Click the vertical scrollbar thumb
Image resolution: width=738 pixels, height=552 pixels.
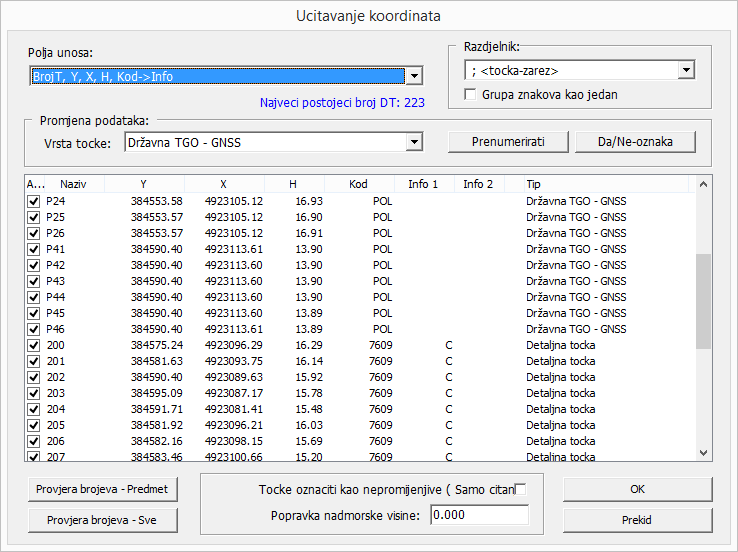coord(704,301)
